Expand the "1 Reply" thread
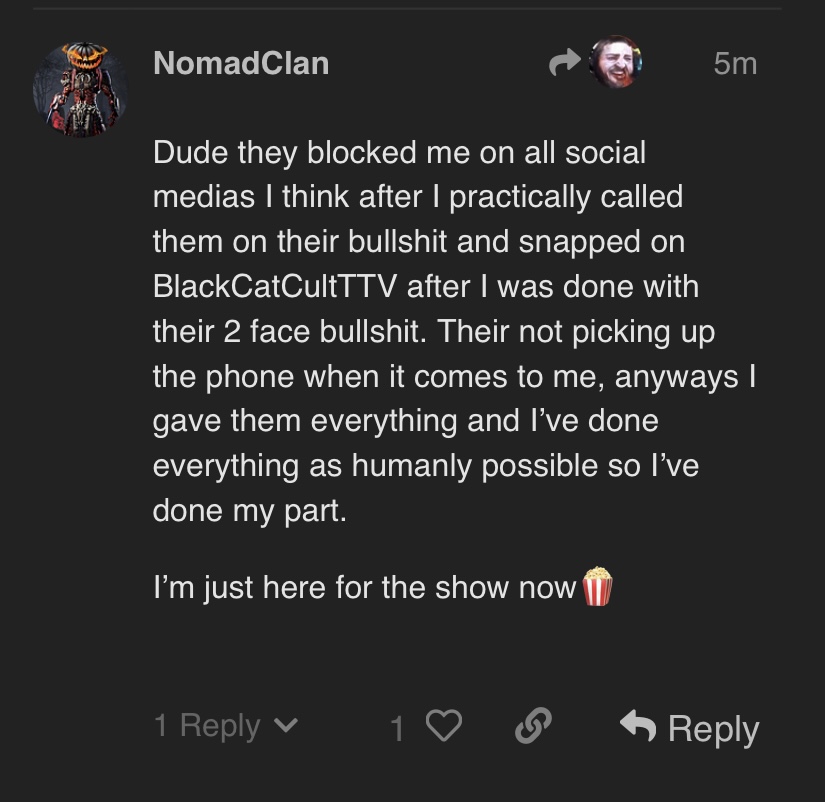Image resolution: width=825 pixels, height=802 pixels. (207, 726)
